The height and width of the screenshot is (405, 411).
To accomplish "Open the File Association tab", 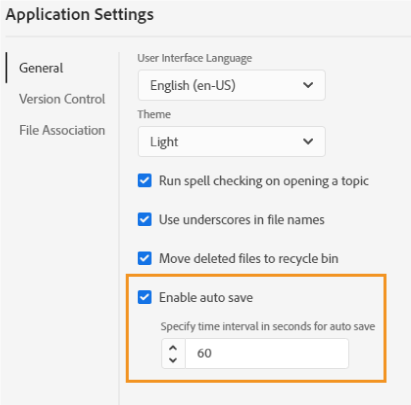I will [62, 130].
